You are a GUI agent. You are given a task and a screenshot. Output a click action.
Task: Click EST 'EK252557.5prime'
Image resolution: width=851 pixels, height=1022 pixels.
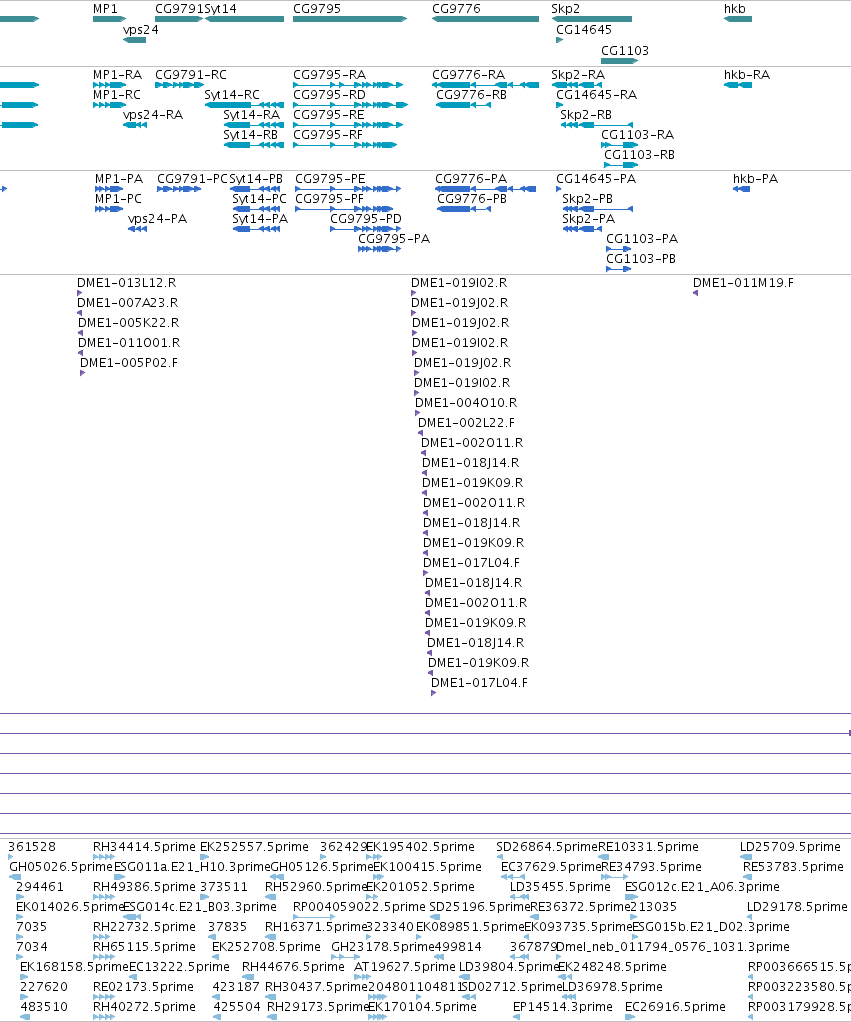point(255,847)
